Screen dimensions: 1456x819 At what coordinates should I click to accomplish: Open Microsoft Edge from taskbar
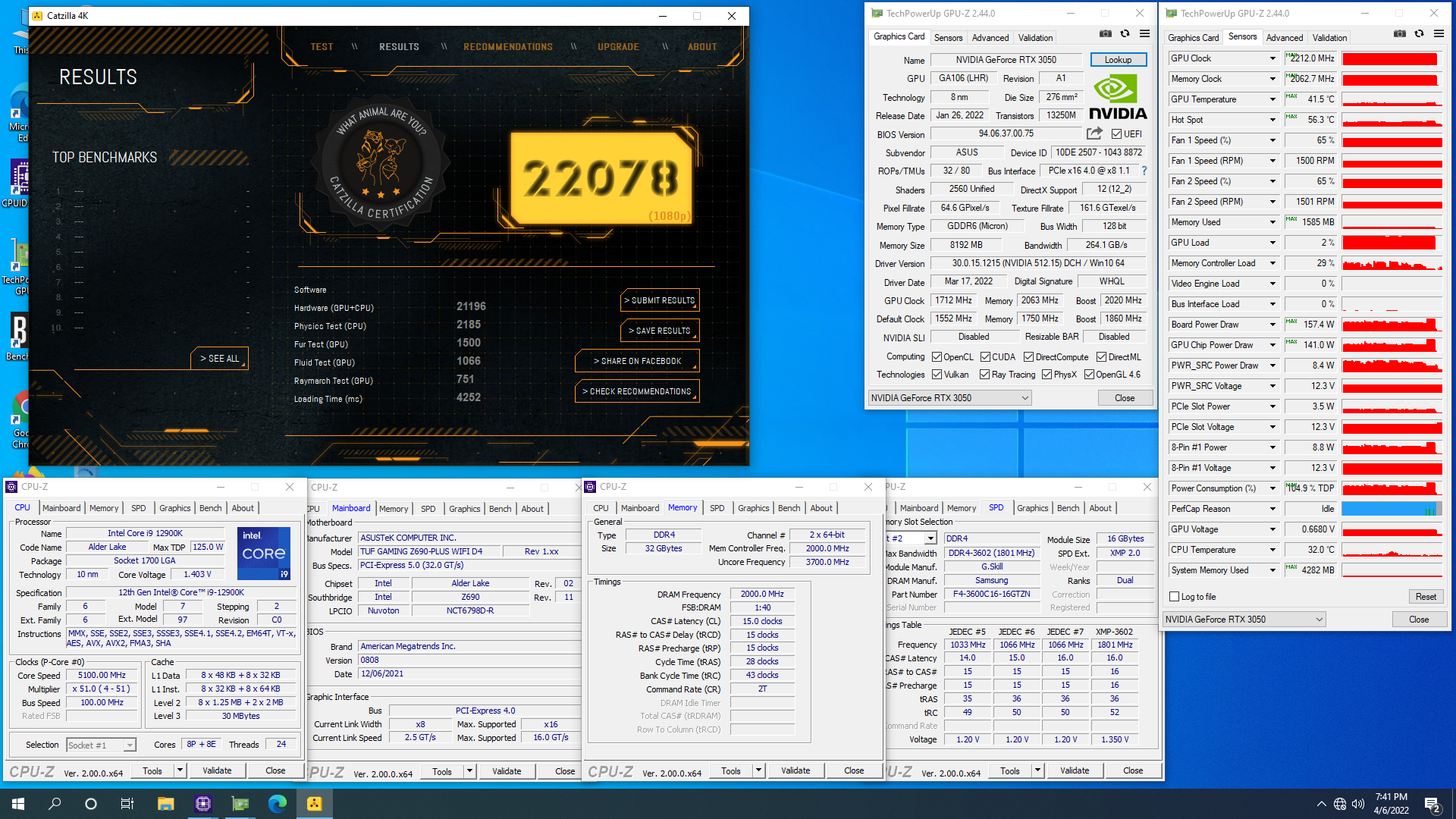click(278, 803)
